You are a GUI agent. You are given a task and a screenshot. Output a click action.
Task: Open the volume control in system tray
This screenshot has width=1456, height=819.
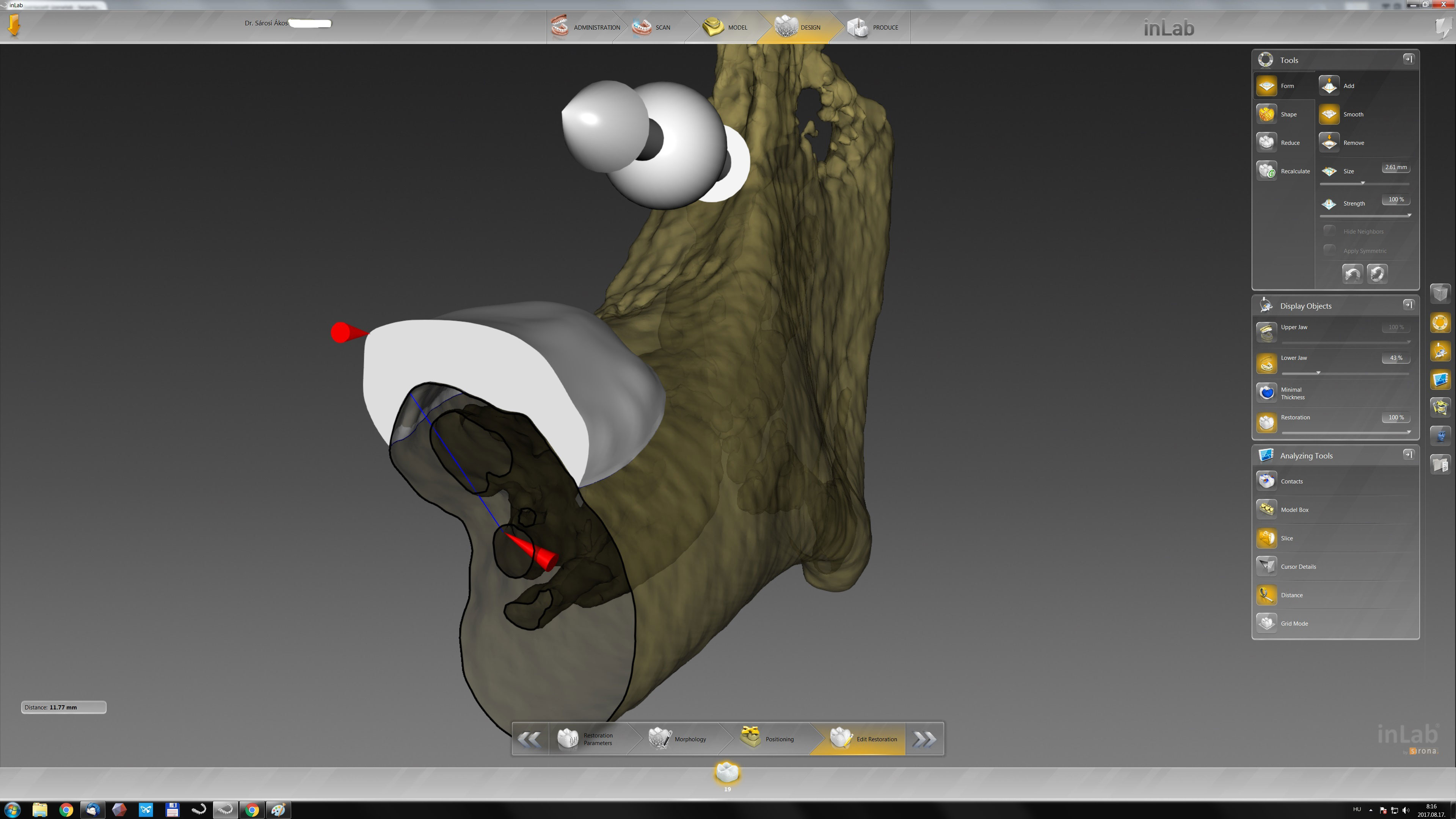[x=1406, y=810]
